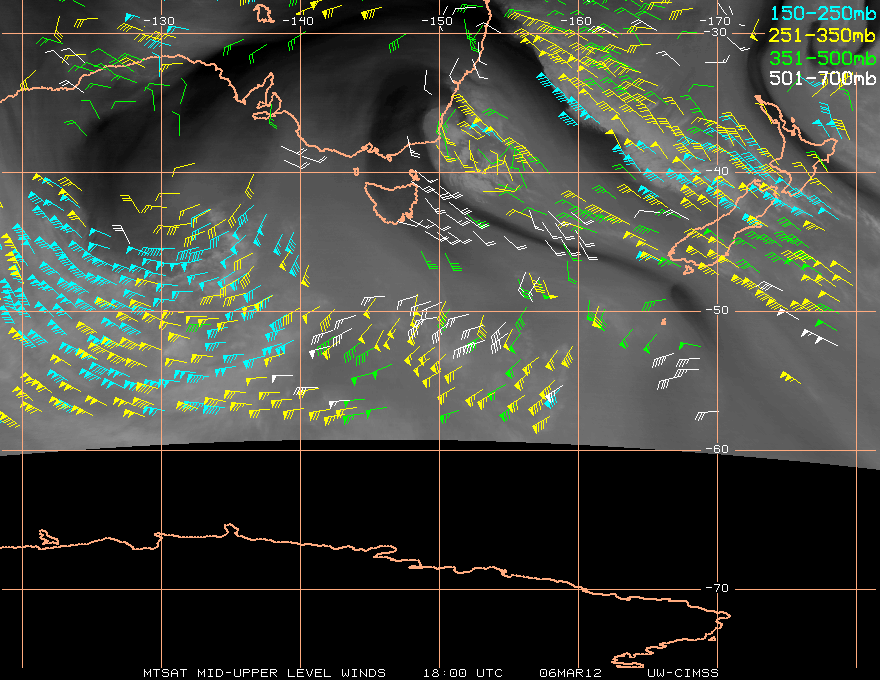Click the 18:00 UTC timestamp
Viewport: 880px width, 680px height.
point(462,673)
